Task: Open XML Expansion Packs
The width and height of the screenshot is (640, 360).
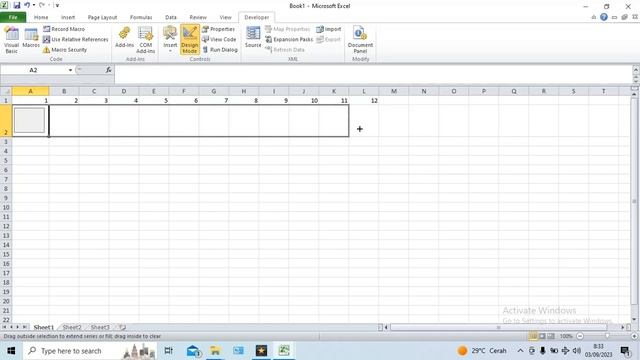Action: click(x=289, y=39)
